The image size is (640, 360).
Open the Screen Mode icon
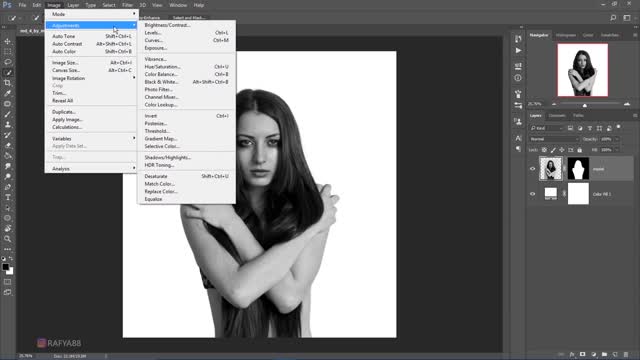pos(7,292)
